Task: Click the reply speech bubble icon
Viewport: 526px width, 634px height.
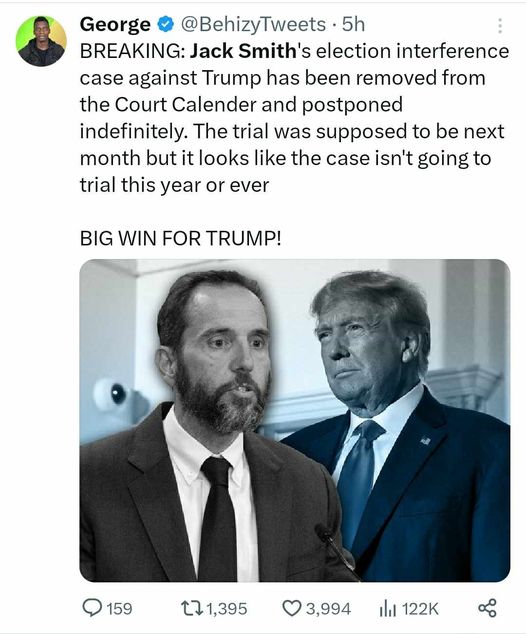Action: pyautogui.click(x=92, y=608)
